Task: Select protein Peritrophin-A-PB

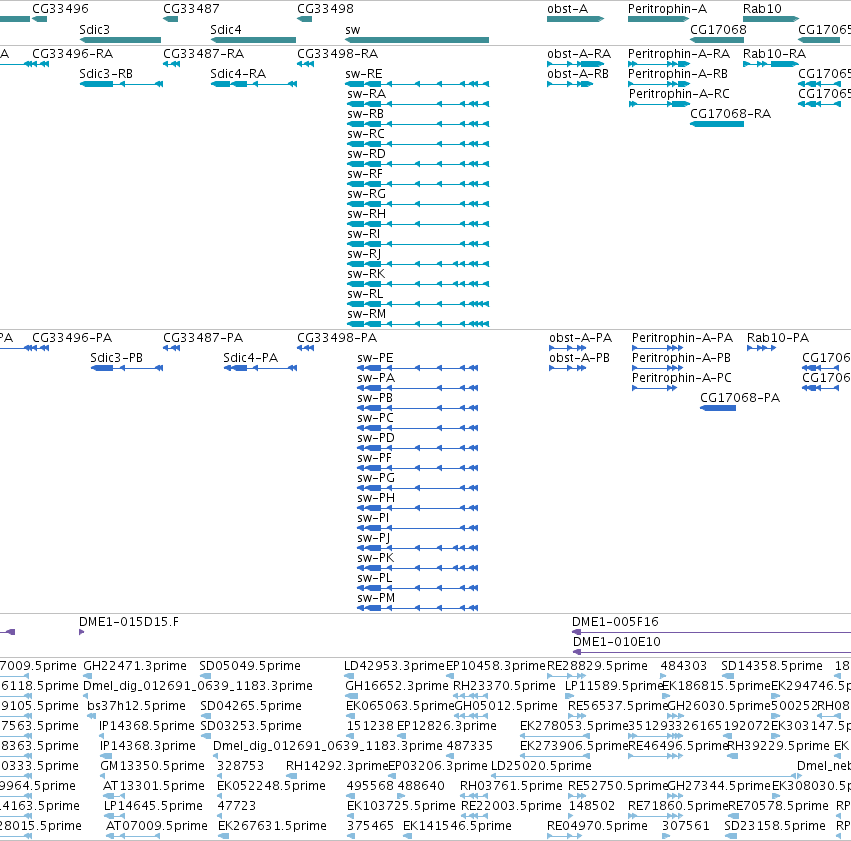Action: [657, 368]
